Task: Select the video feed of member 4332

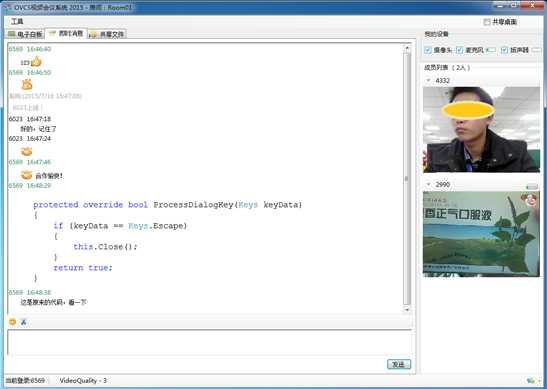Action: coord(481,129)
